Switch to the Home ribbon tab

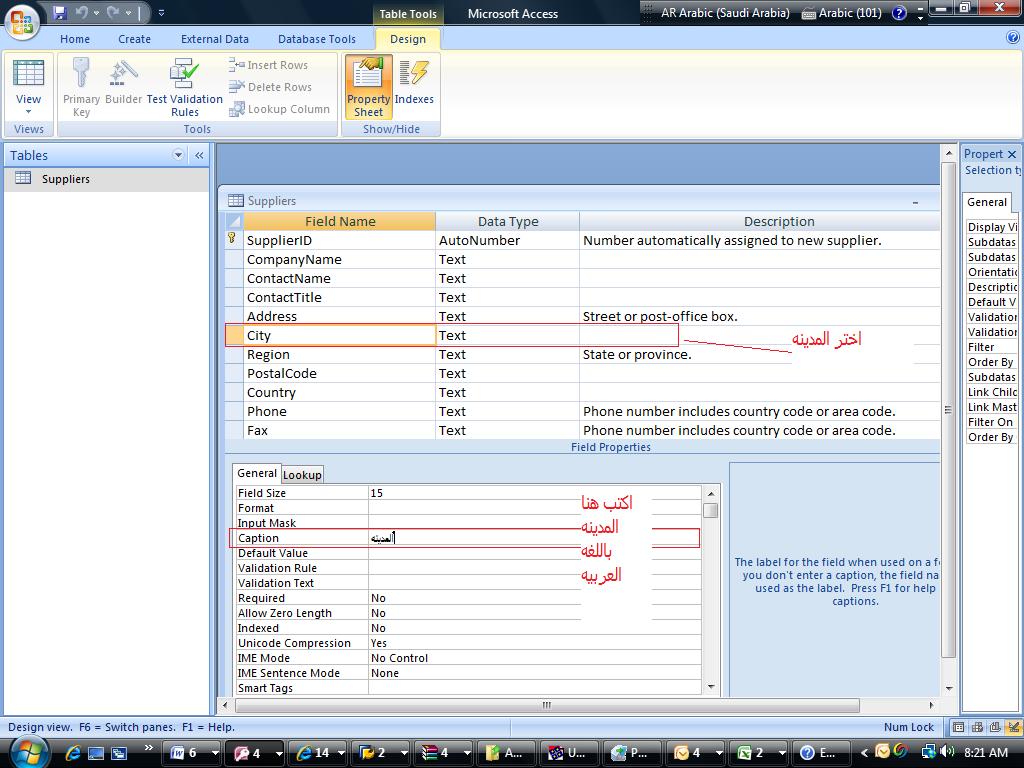(75, 39)
